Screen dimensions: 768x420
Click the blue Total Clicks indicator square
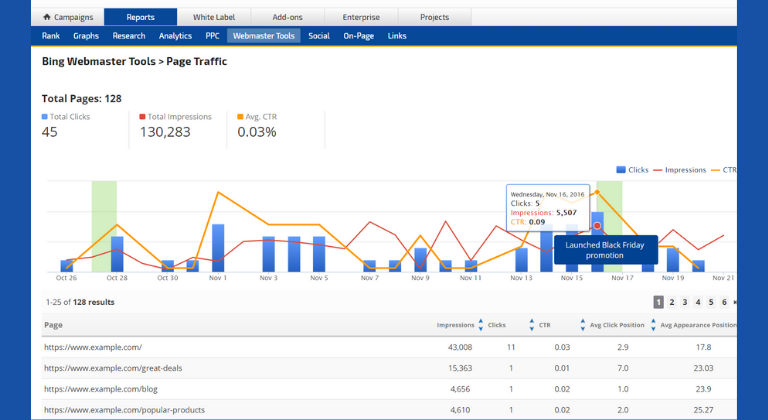pyautogui.click(x=45, y=117)
